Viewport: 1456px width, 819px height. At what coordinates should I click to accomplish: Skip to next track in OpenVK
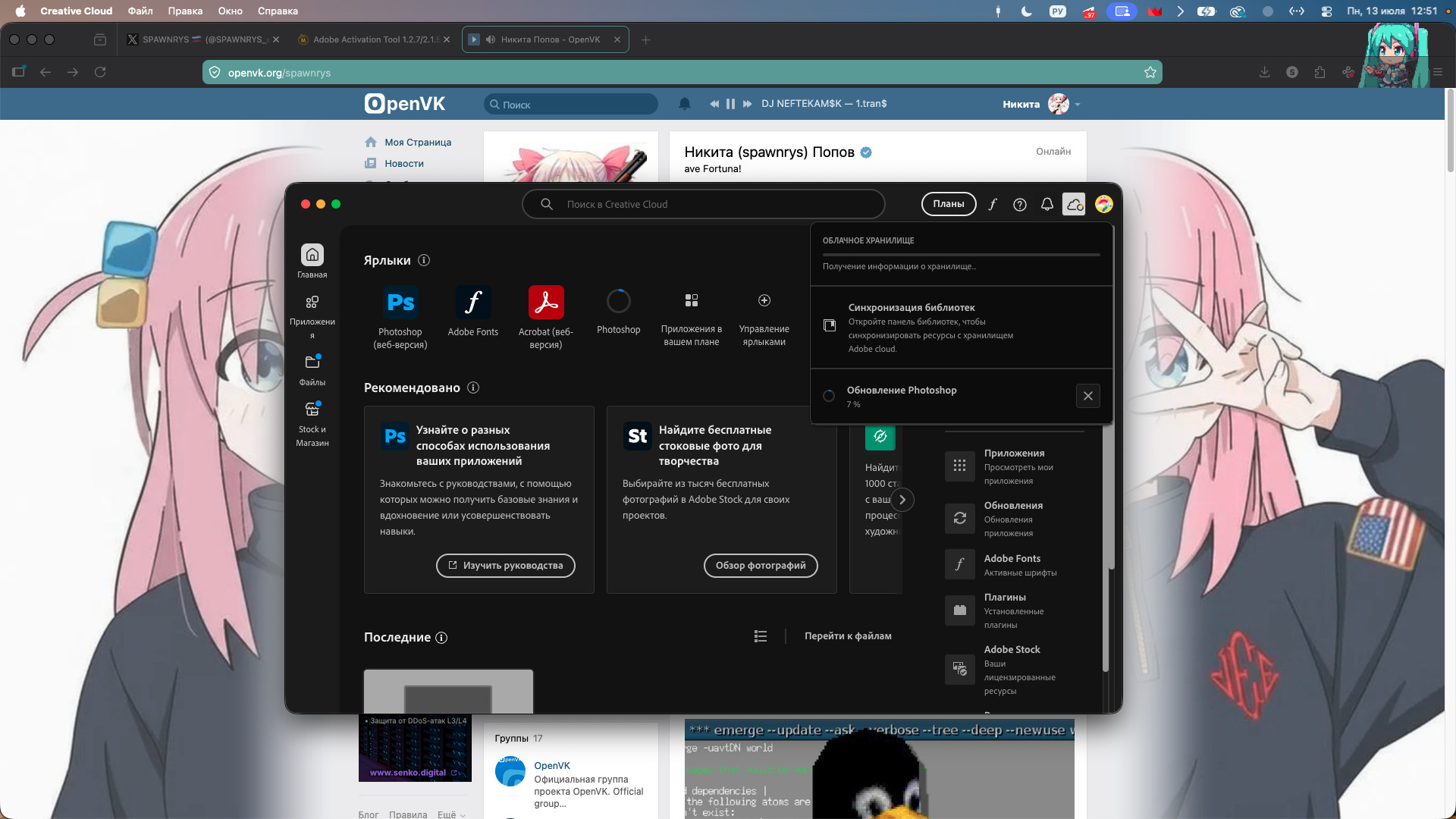click(748, 104)
